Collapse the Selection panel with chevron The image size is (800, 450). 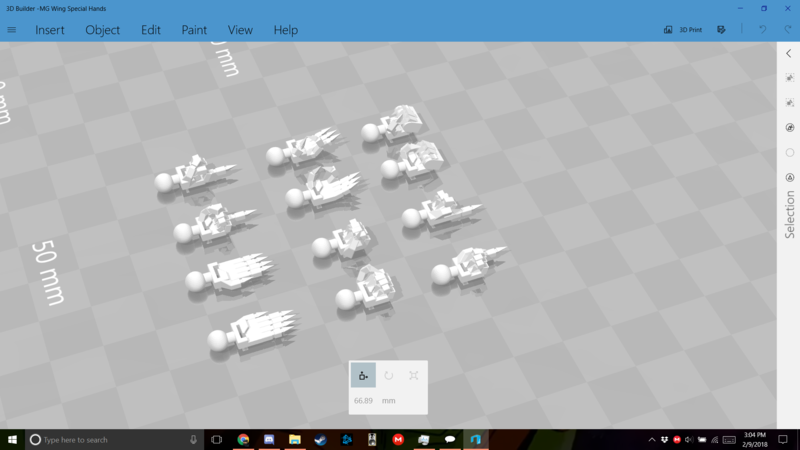tap(789, 54)
